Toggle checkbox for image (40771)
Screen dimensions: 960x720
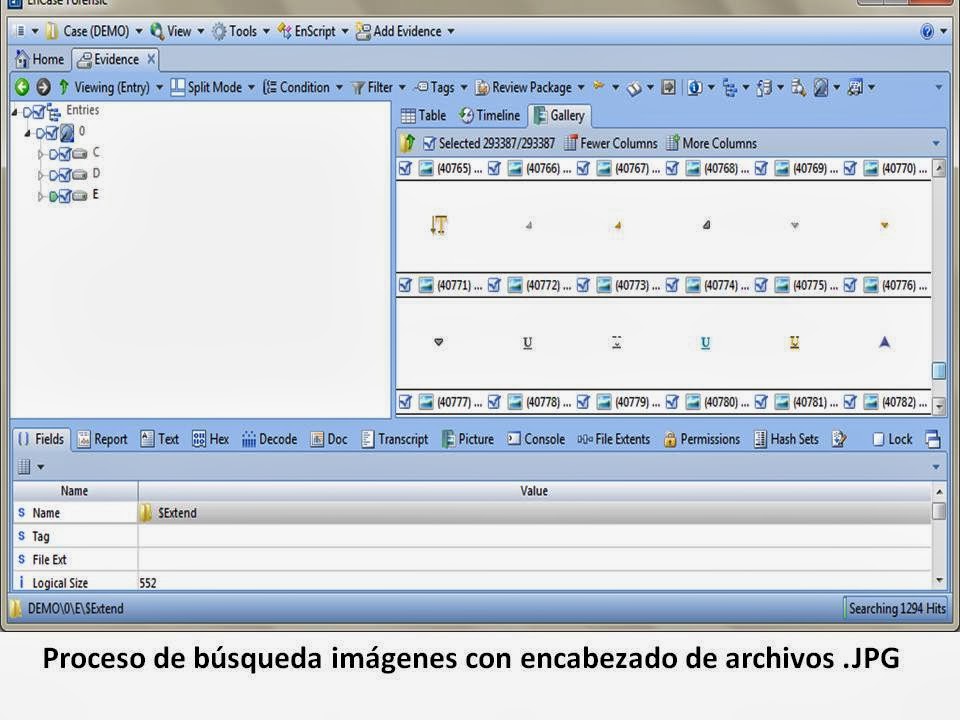coord(405,285)
